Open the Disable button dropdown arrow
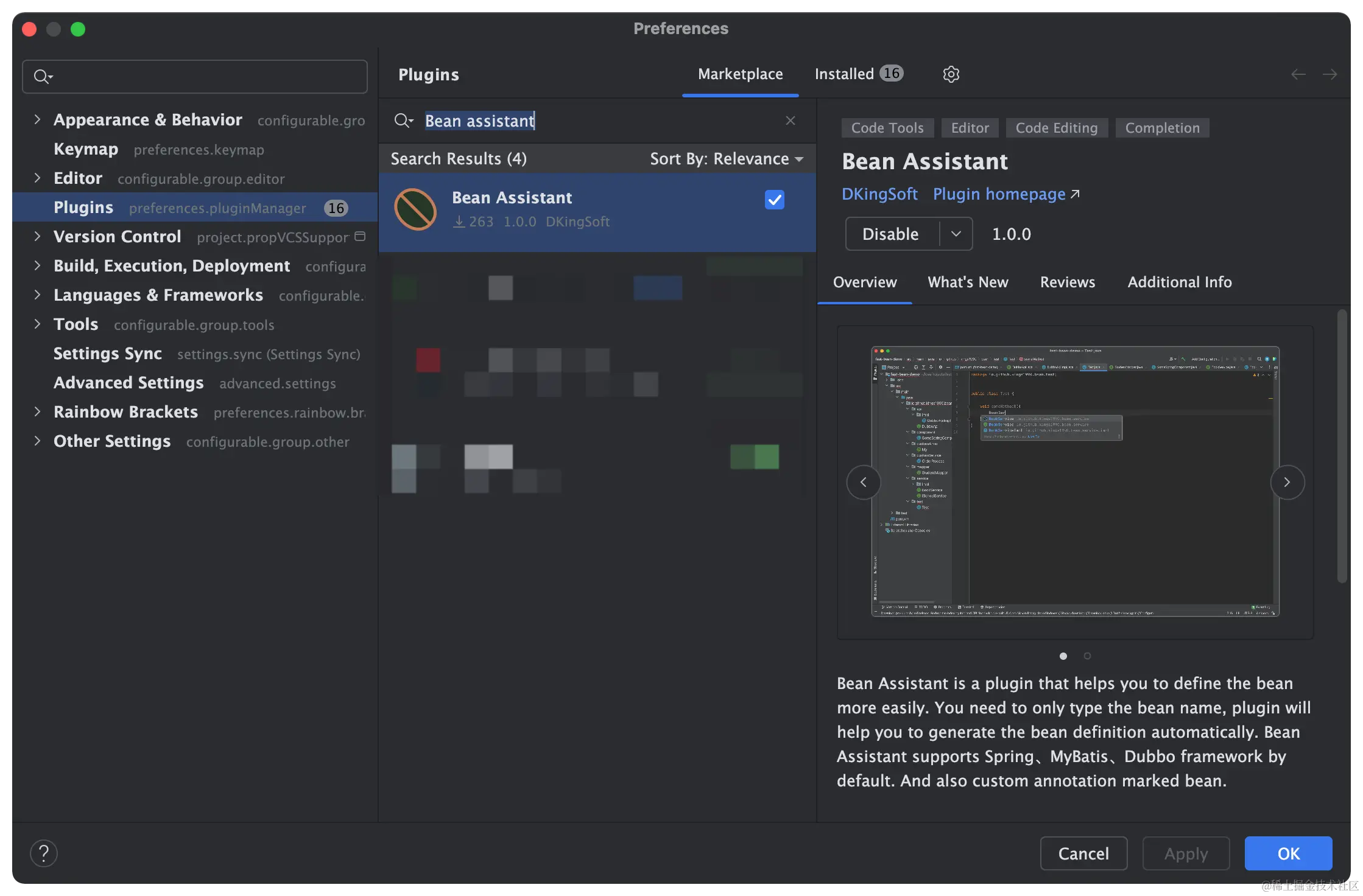This screenshot has height=896, width=1363. (956, 234)
